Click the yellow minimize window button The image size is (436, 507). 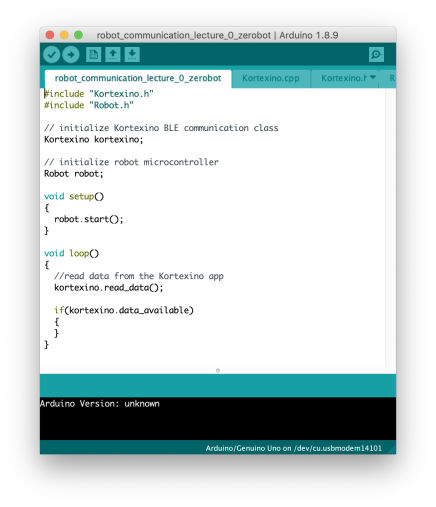(x=64, y=35)
